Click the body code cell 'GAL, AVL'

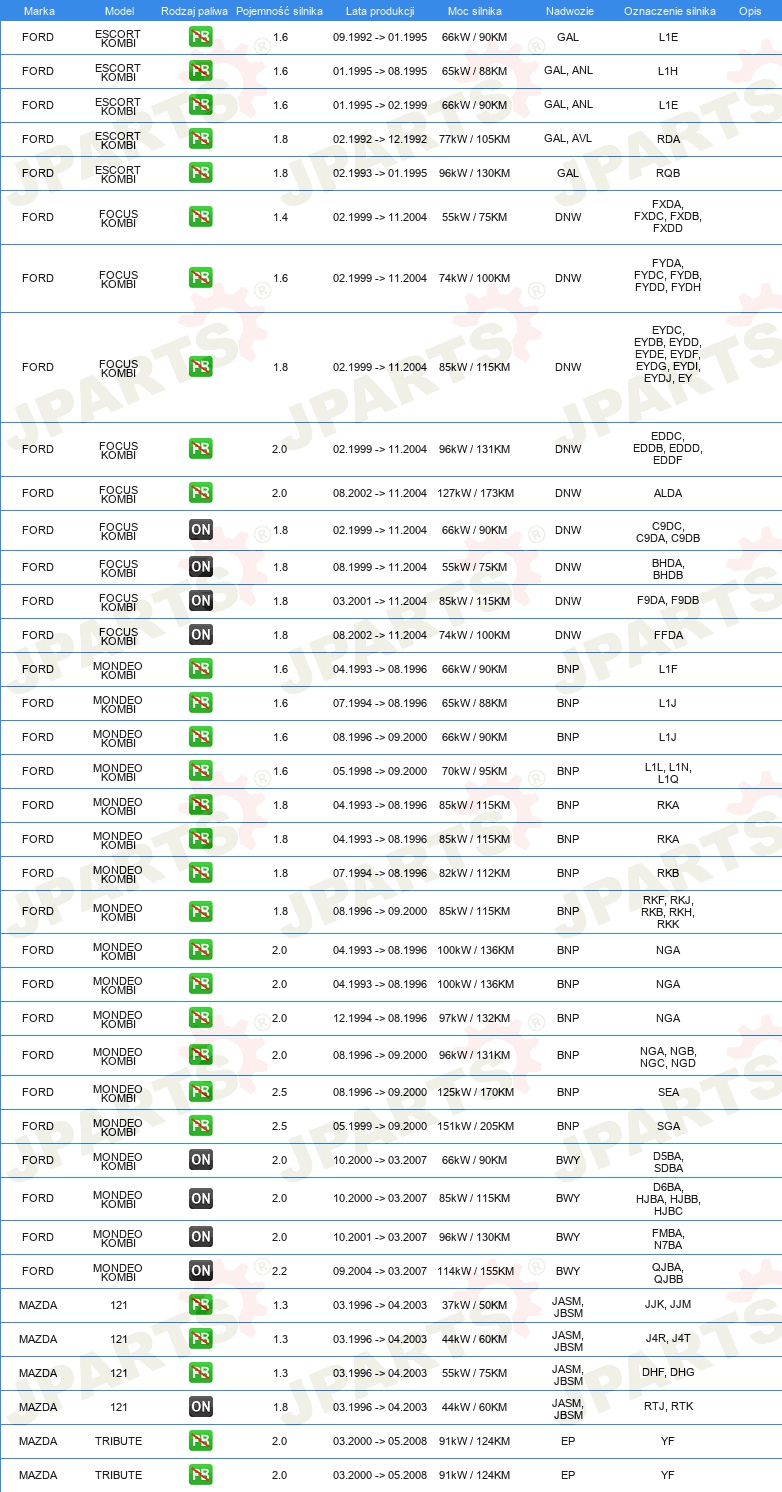tap(568, 139)
